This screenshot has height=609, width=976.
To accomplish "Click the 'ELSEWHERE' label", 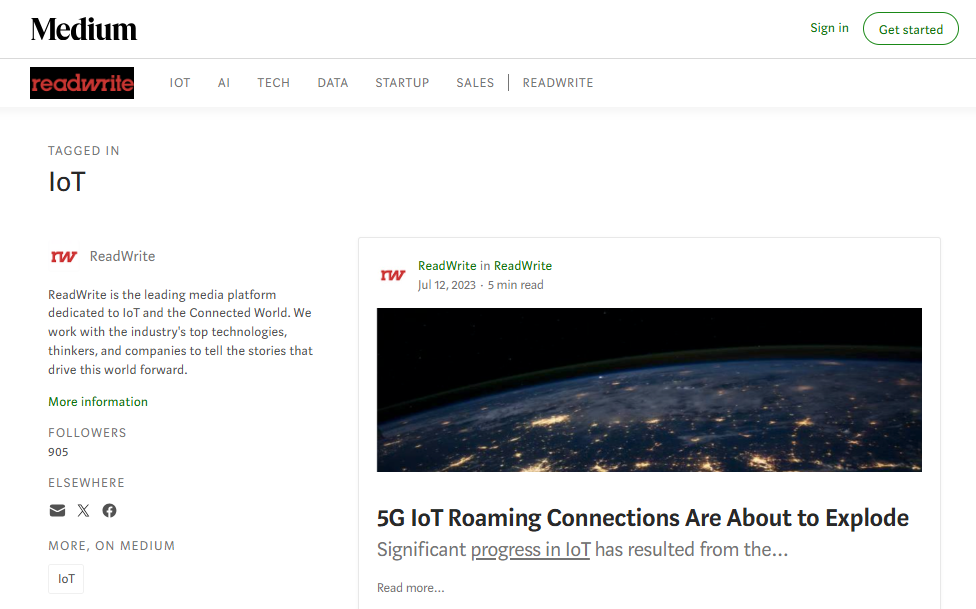I will [x=87, y=483].
